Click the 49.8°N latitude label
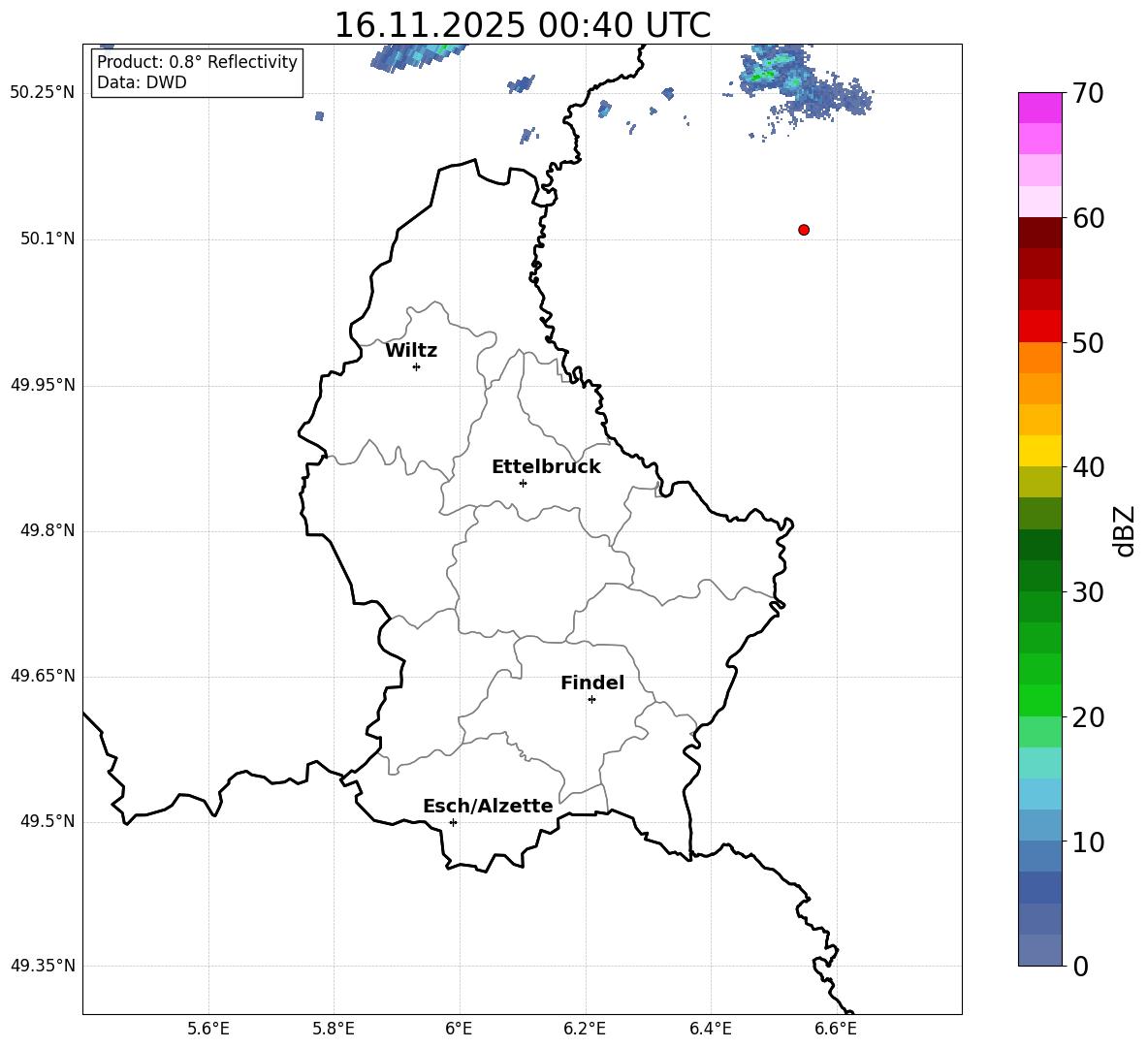Image resolution: width=1148 pixels, height=1048 pixels. click(48, 530)
